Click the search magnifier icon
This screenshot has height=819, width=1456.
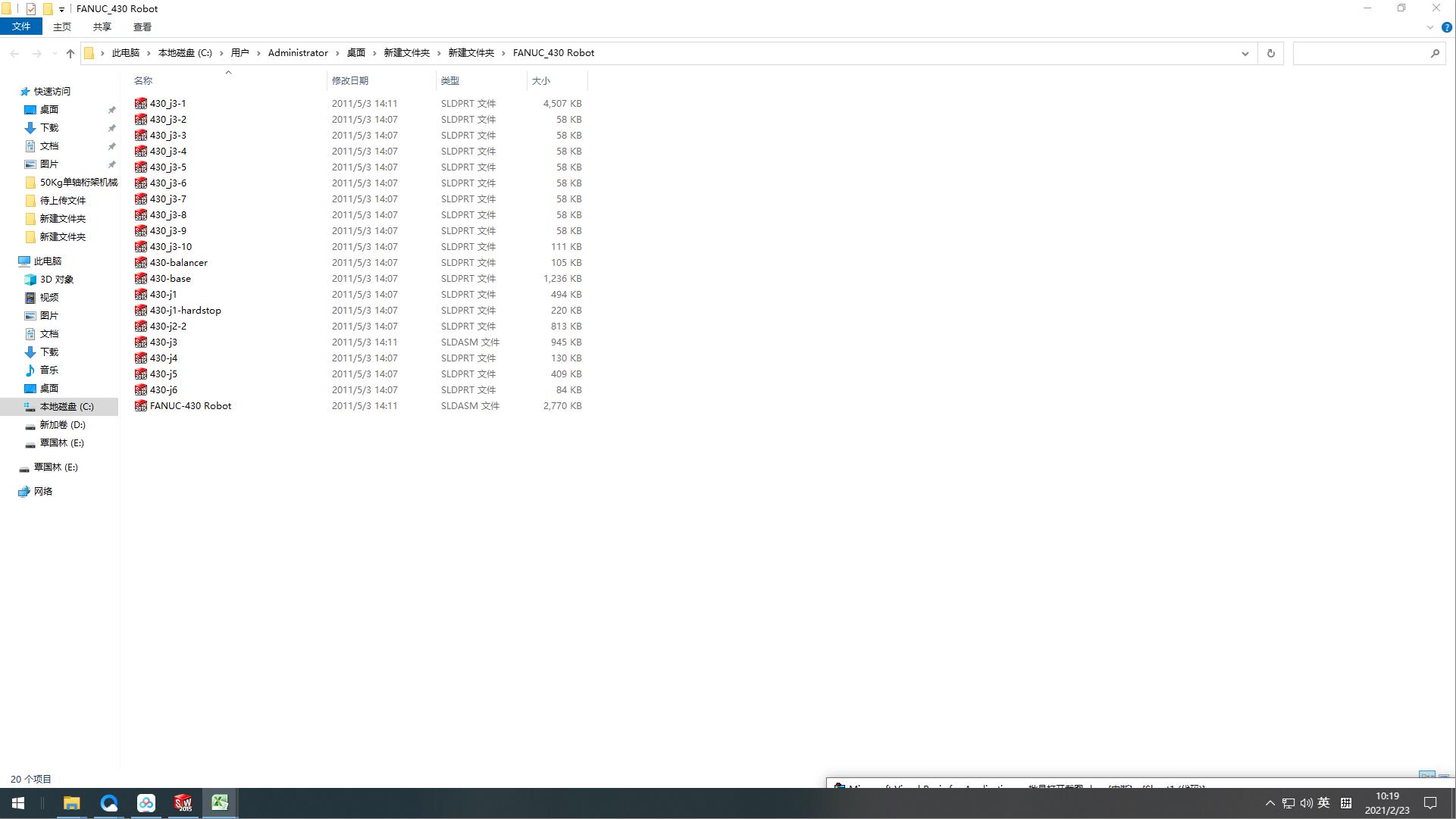[x=1435, y=53]
